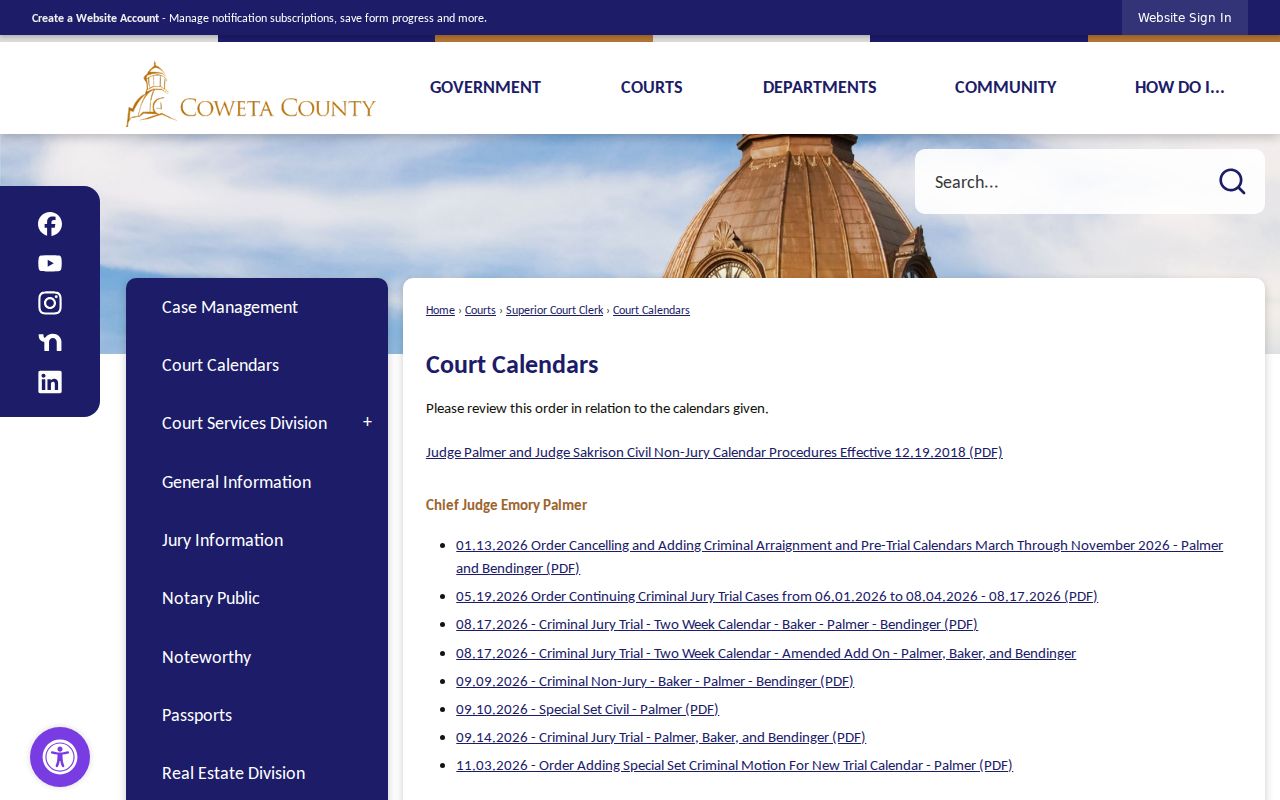Image resolution: width=1280 pixels, height=800 pixels.
Task: Open Civil Non-Jury Calendar Procedures PDF link
Action: click(x=714, y=452)
